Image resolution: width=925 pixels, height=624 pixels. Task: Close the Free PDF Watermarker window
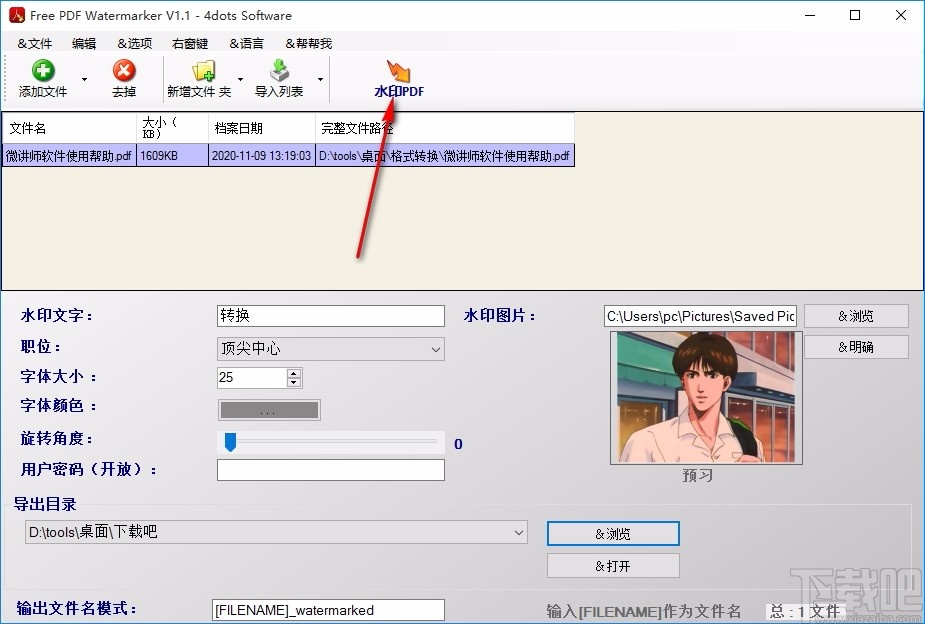[901, 15]
